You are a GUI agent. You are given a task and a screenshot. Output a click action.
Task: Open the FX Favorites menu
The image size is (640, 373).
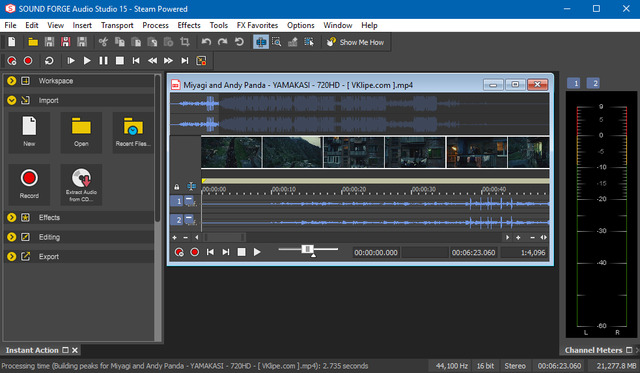click(257, 25)
